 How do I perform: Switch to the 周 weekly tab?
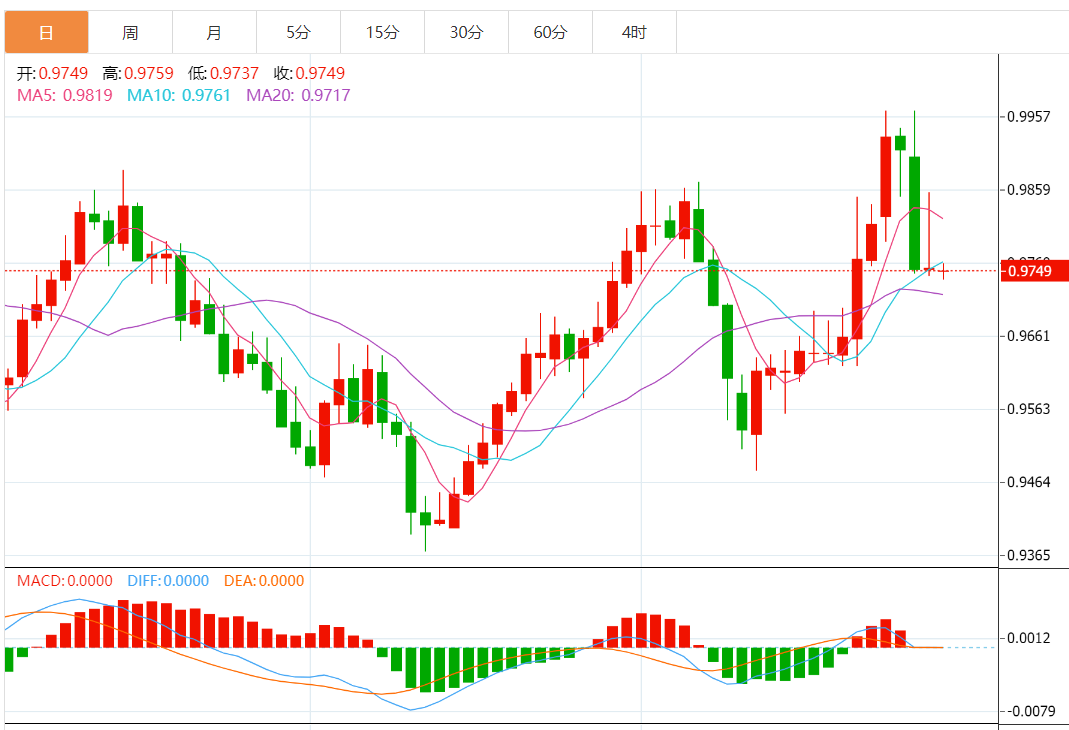tap(130, 32)
